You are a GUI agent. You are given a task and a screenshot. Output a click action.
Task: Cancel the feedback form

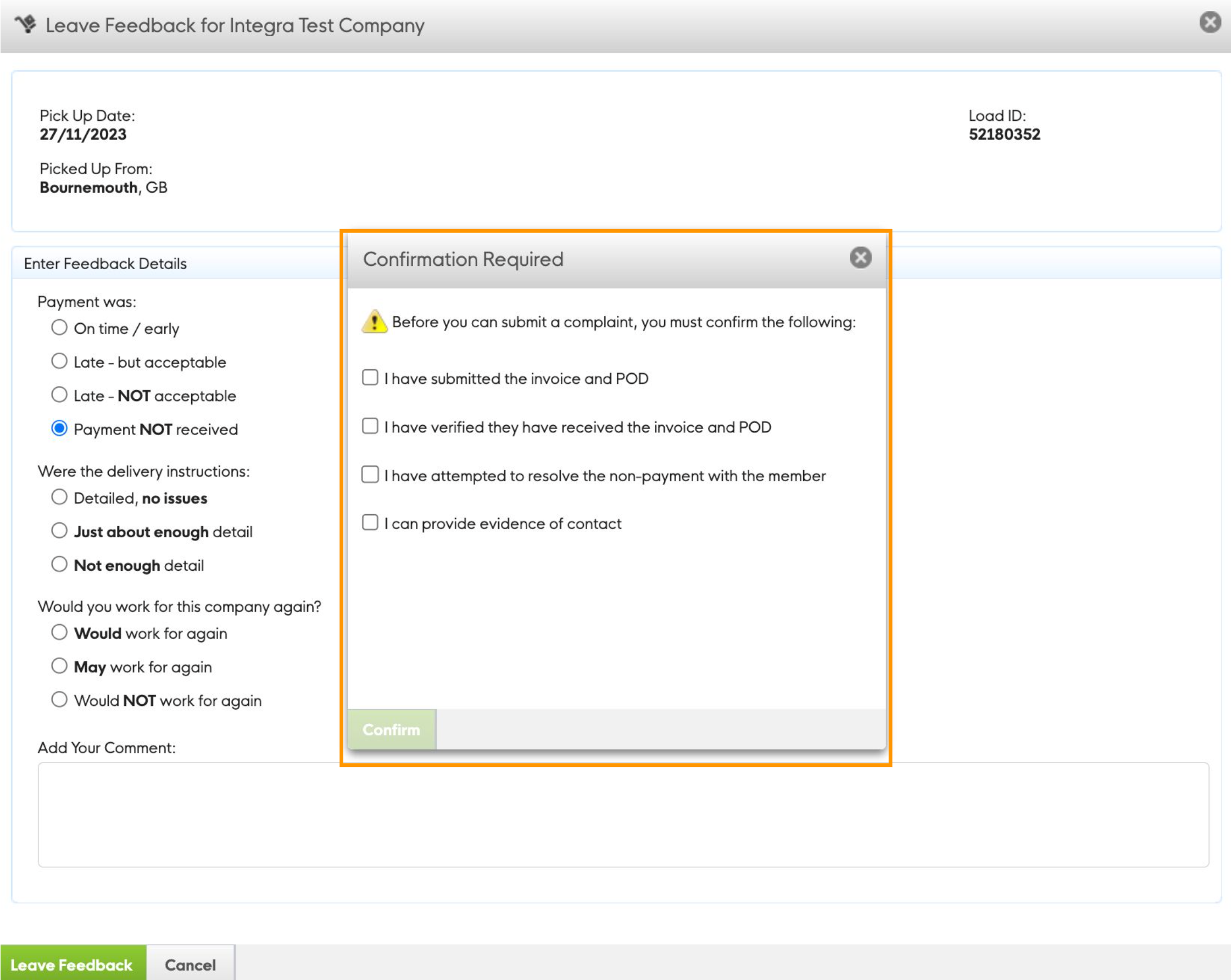click(x=190, y=964)
